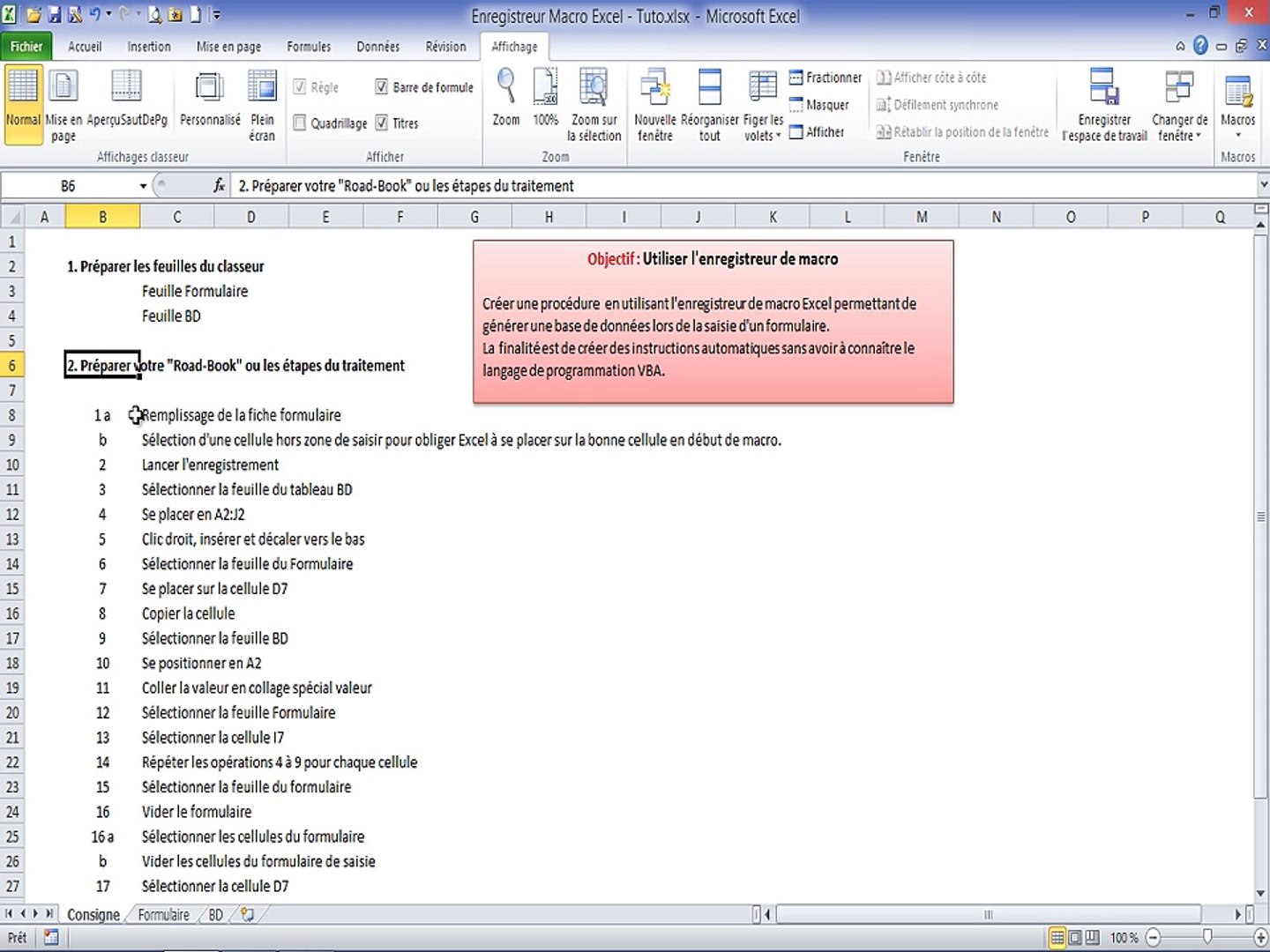Open the Name Box dropdown arrow
This screenshot has width=1270, height=952.
click(143, 186)
